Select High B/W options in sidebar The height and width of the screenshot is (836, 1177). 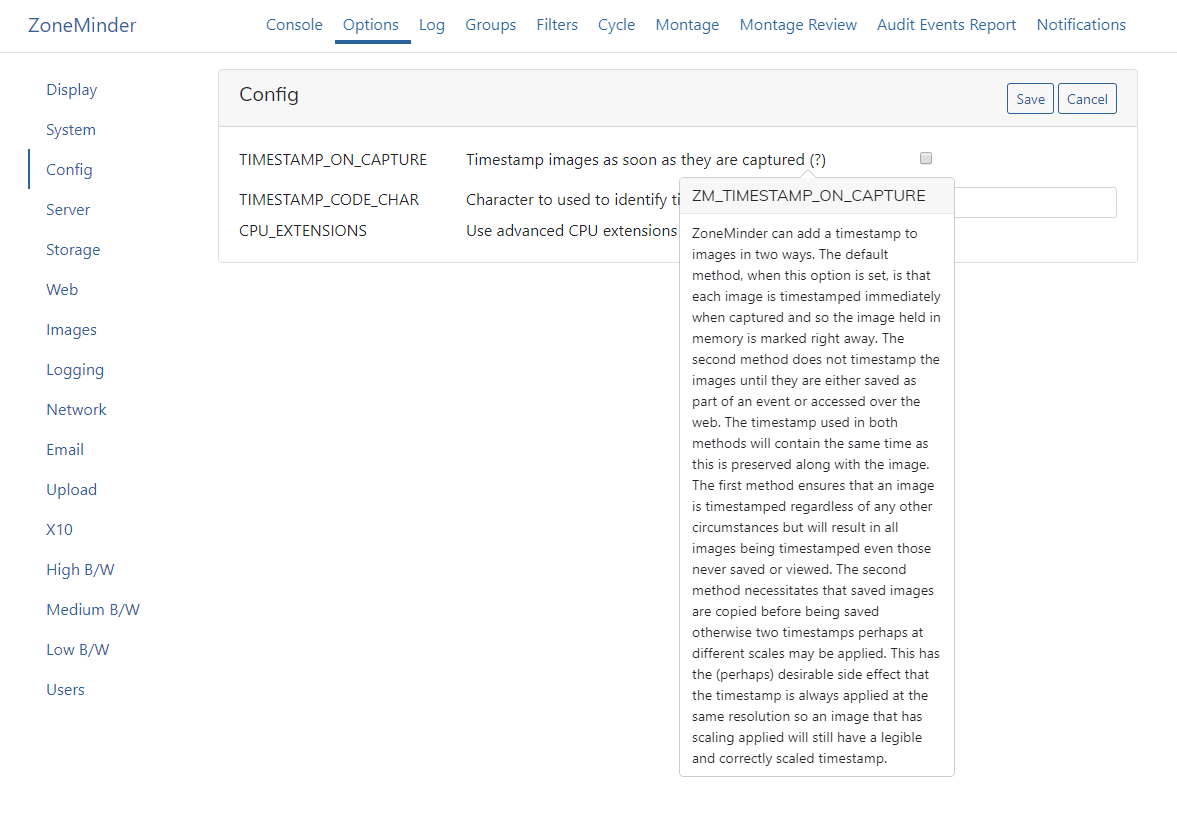pyautogui.click(x=80, y=570)
